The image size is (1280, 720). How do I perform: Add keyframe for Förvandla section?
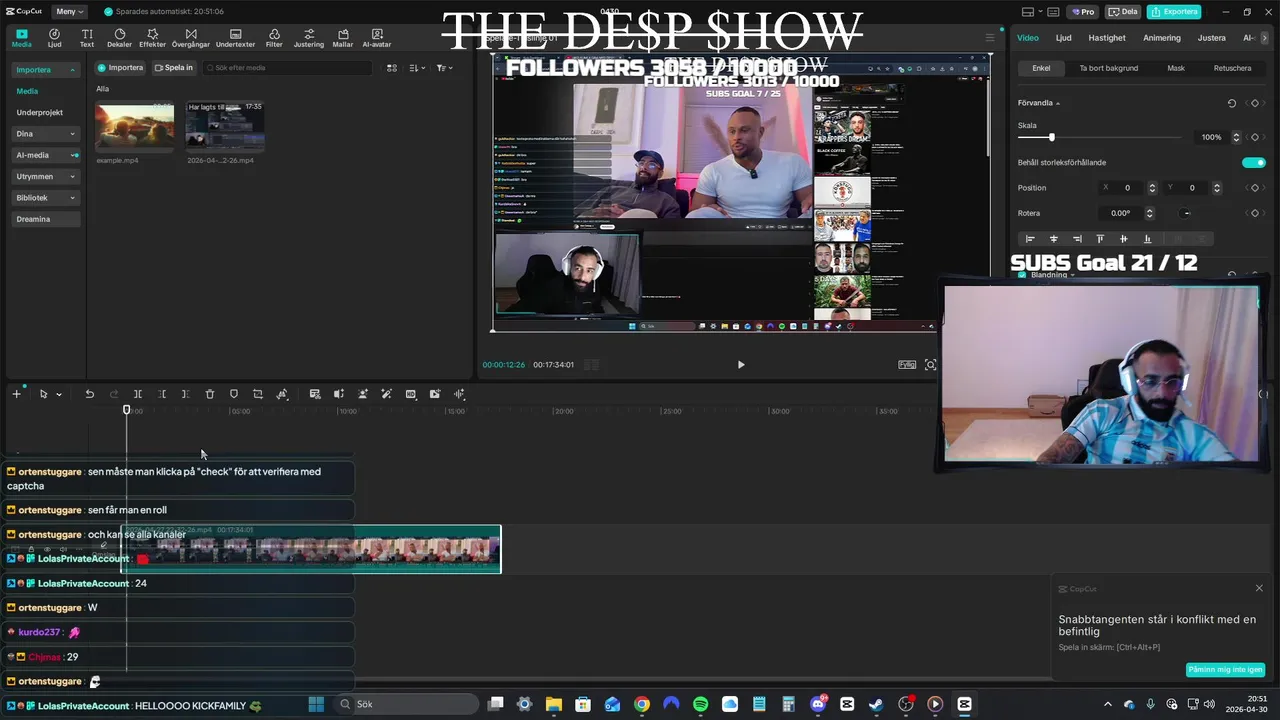(1254, 103)
